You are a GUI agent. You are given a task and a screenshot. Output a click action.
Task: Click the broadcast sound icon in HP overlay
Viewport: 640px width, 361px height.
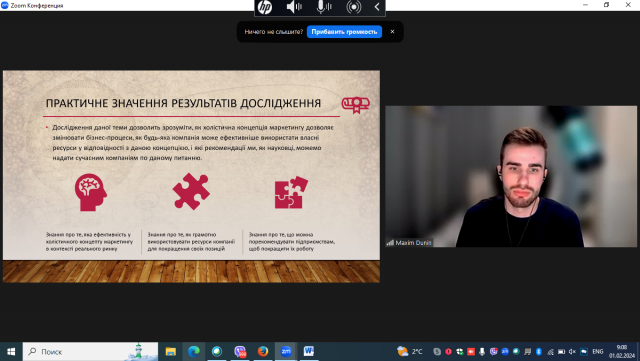point(353,7)
